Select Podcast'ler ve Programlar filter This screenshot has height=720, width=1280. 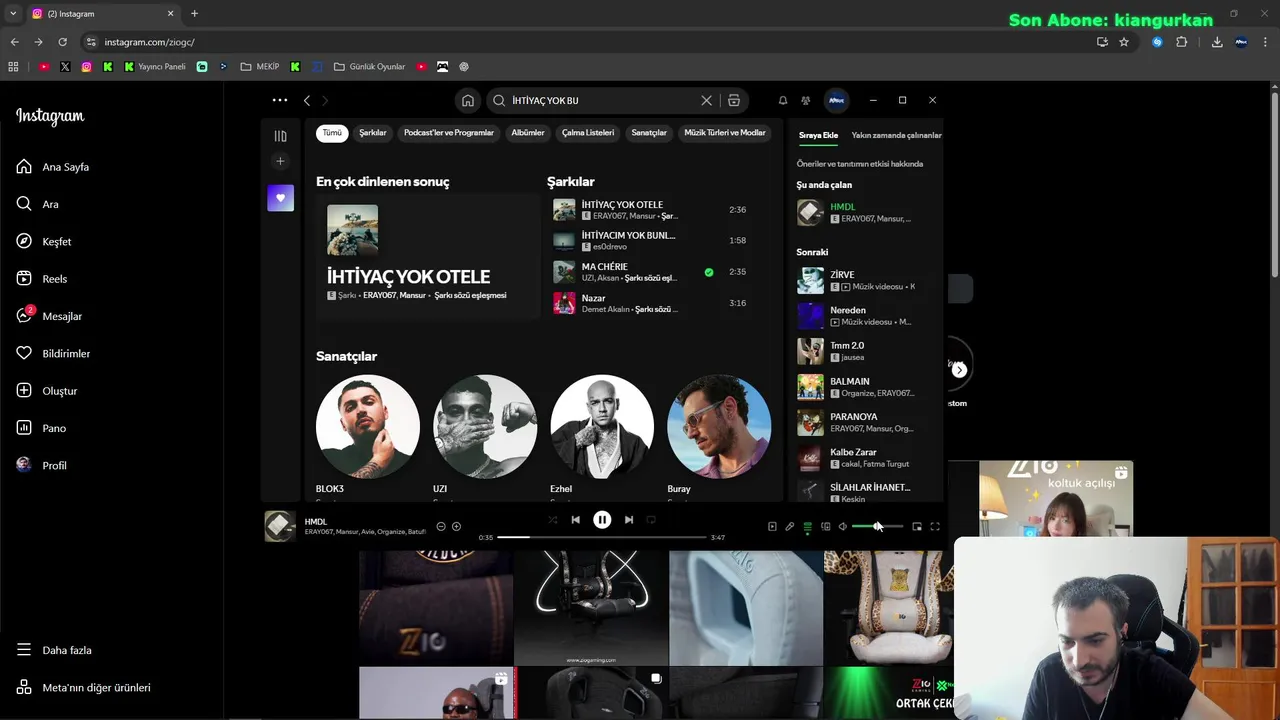[449, 133]
